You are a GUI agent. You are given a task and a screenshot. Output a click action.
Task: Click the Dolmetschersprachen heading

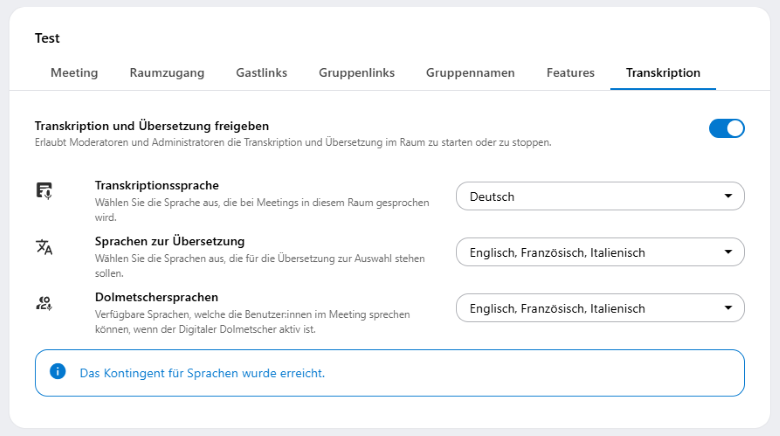[x=156, y=297]
